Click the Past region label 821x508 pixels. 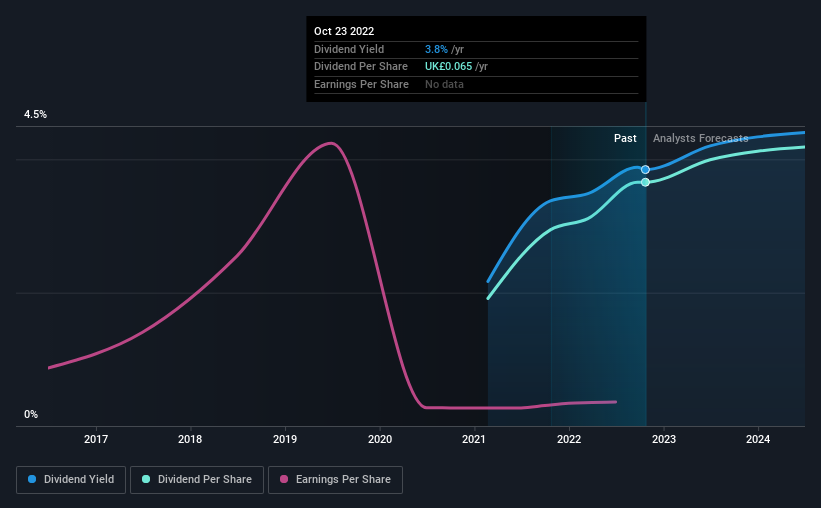click(x=625, y=138)
